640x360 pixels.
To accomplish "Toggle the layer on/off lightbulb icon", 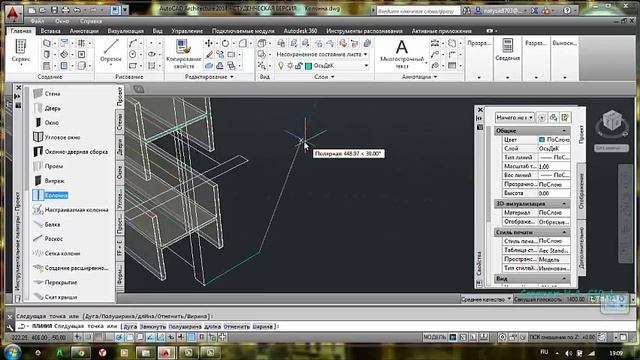I will (x=281, y=66).
